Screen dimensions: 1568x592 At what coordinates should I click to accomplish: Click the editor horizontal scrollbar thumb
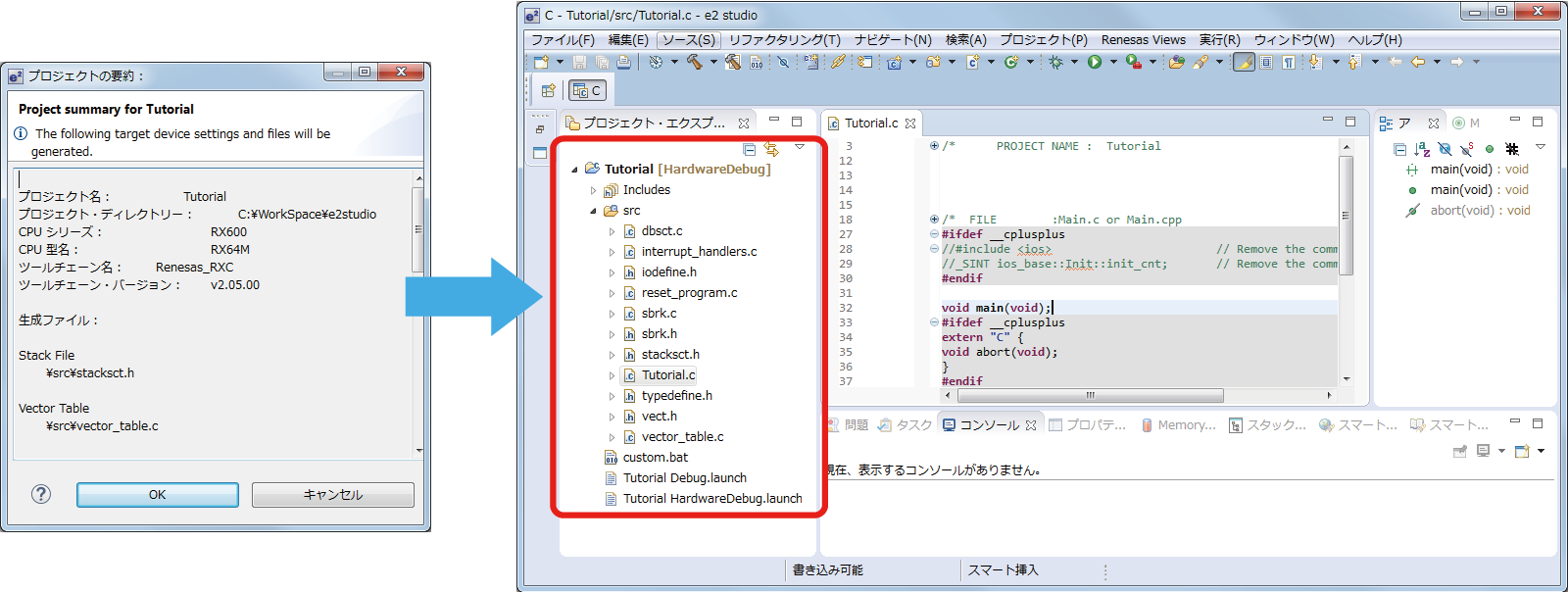point(1091,396)
